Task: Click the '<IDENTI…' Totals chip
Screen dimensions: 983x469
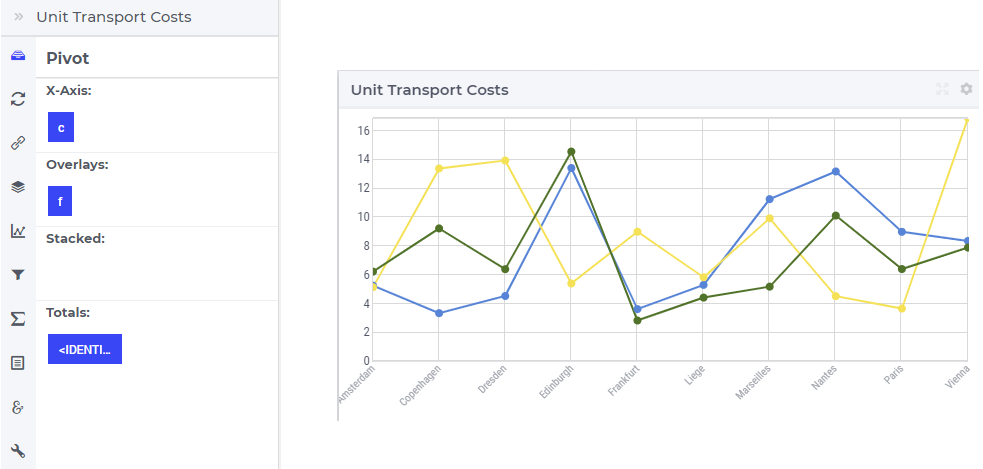Action: pos(85,349)
